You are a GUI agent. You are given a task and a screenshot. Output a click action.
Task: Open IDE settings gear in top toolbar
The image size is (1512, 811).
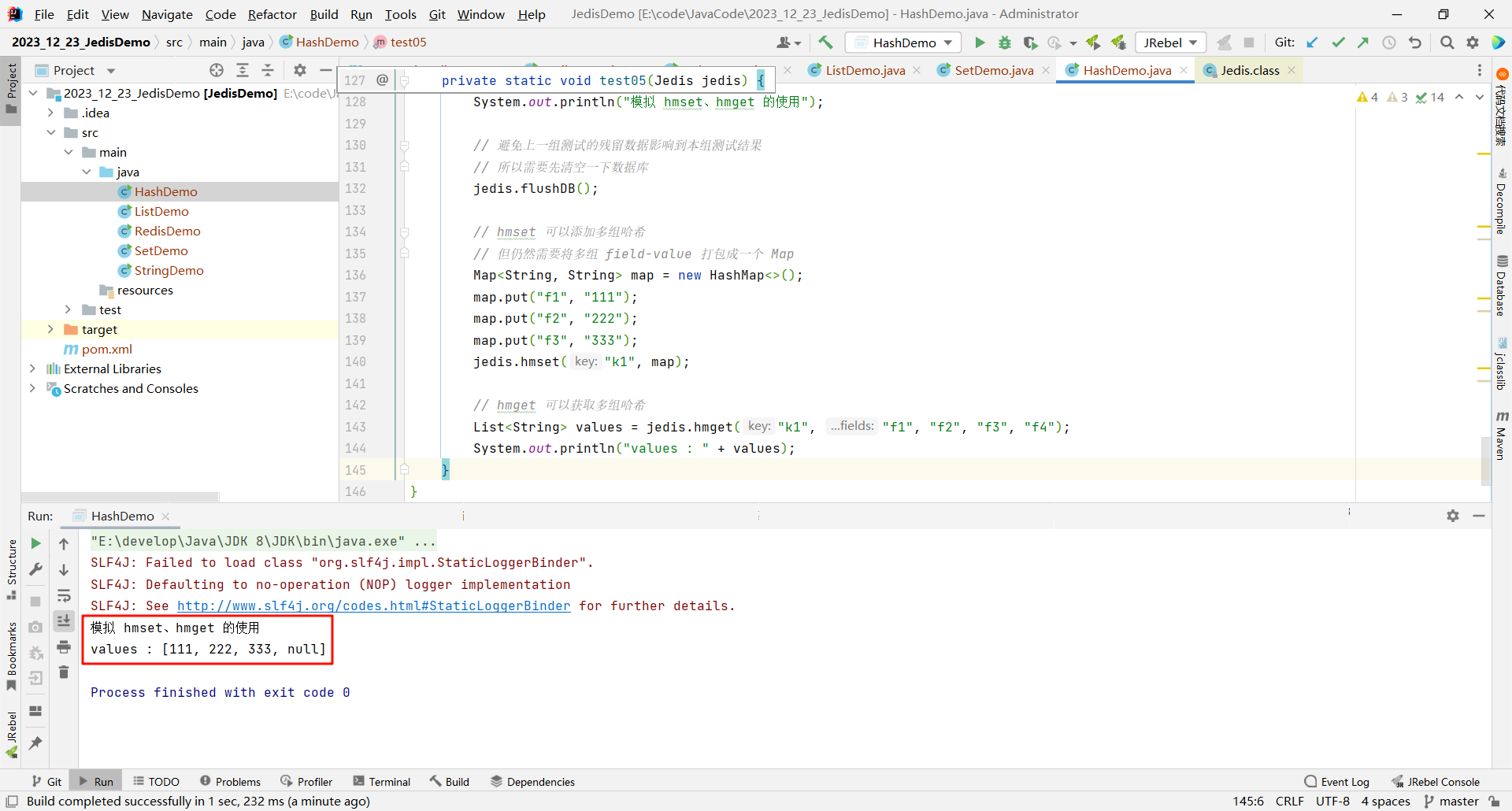pyautogui.click(x=1473, y=43)
